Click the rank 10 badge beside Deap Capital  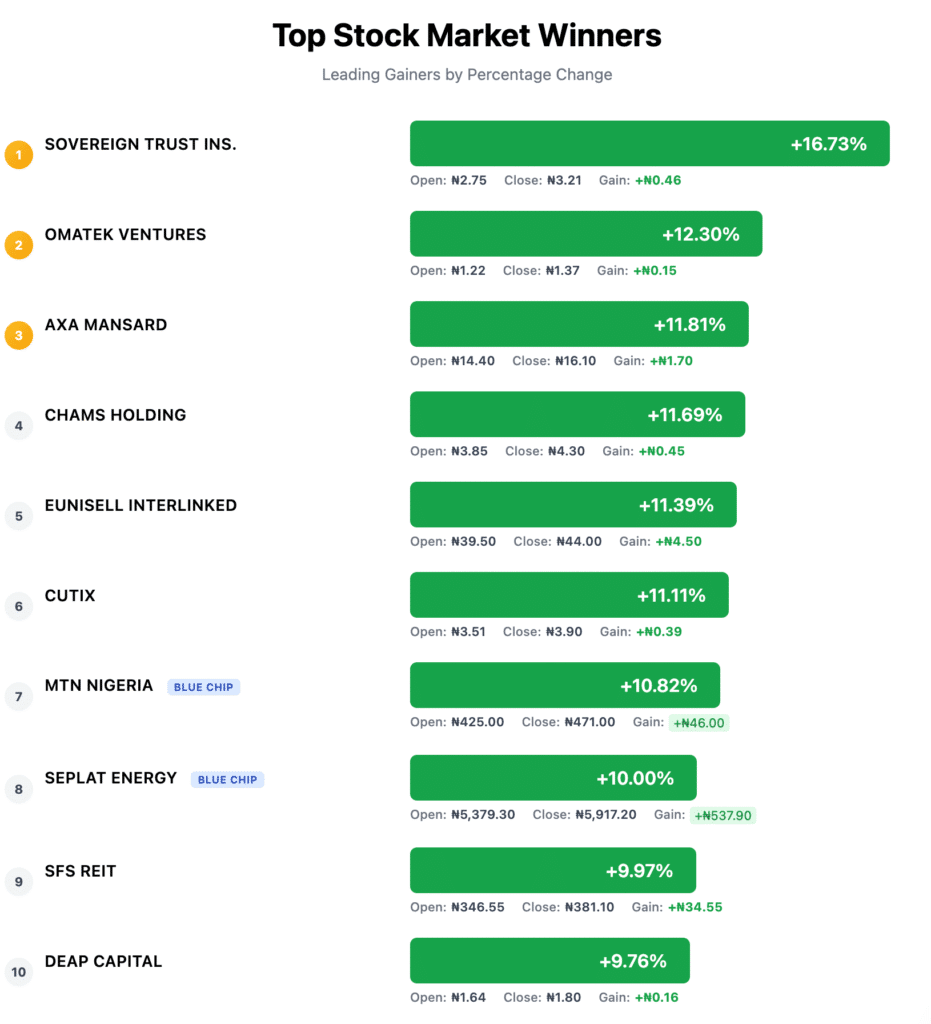click(x=19, y=971)
